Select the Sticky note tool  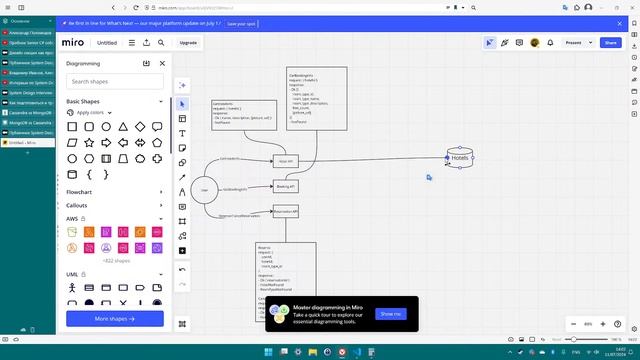pos(182,148)
